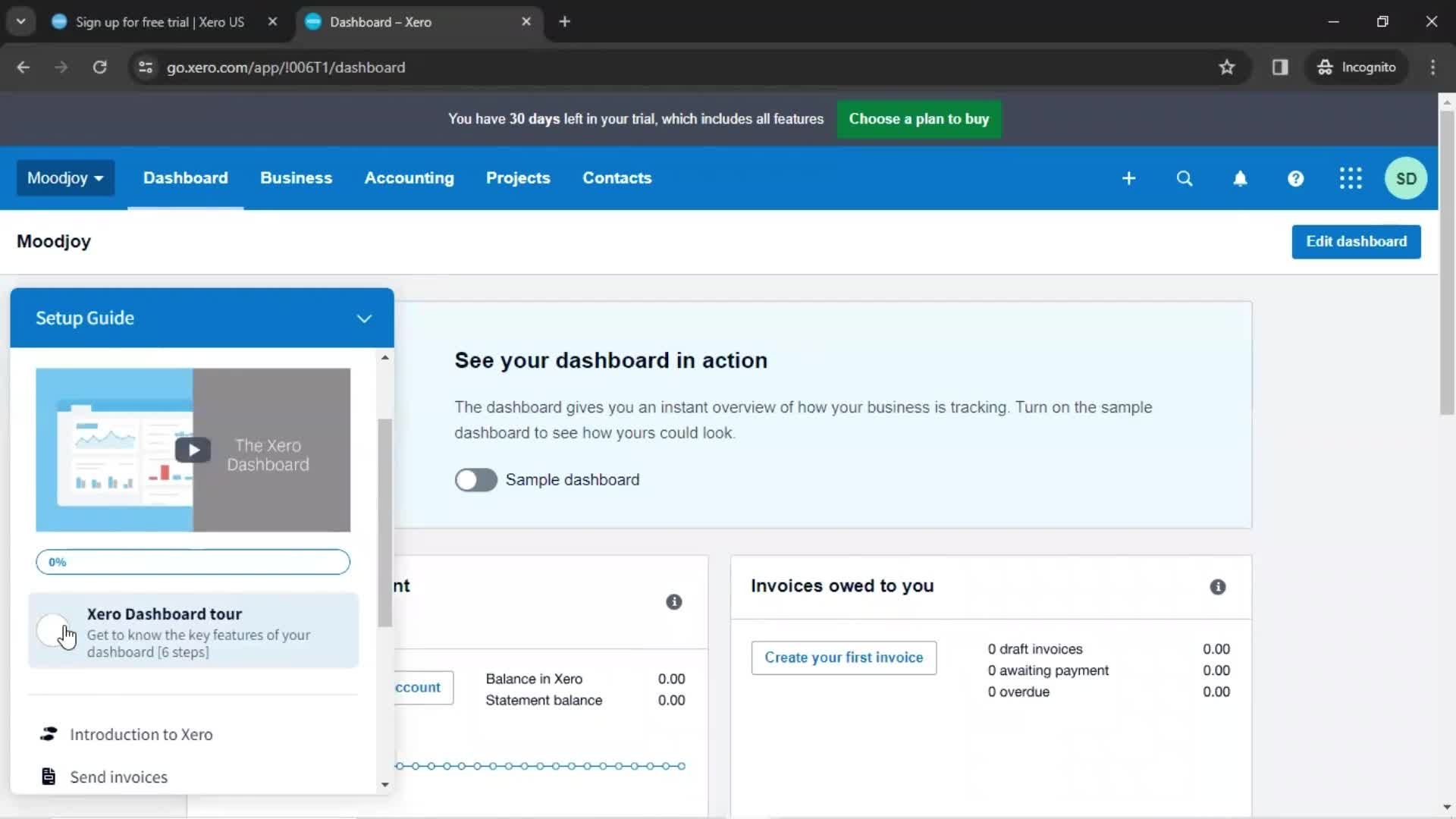Open the apps grid icon
The image size is (1456, 819).
[x=1351, y=178]
